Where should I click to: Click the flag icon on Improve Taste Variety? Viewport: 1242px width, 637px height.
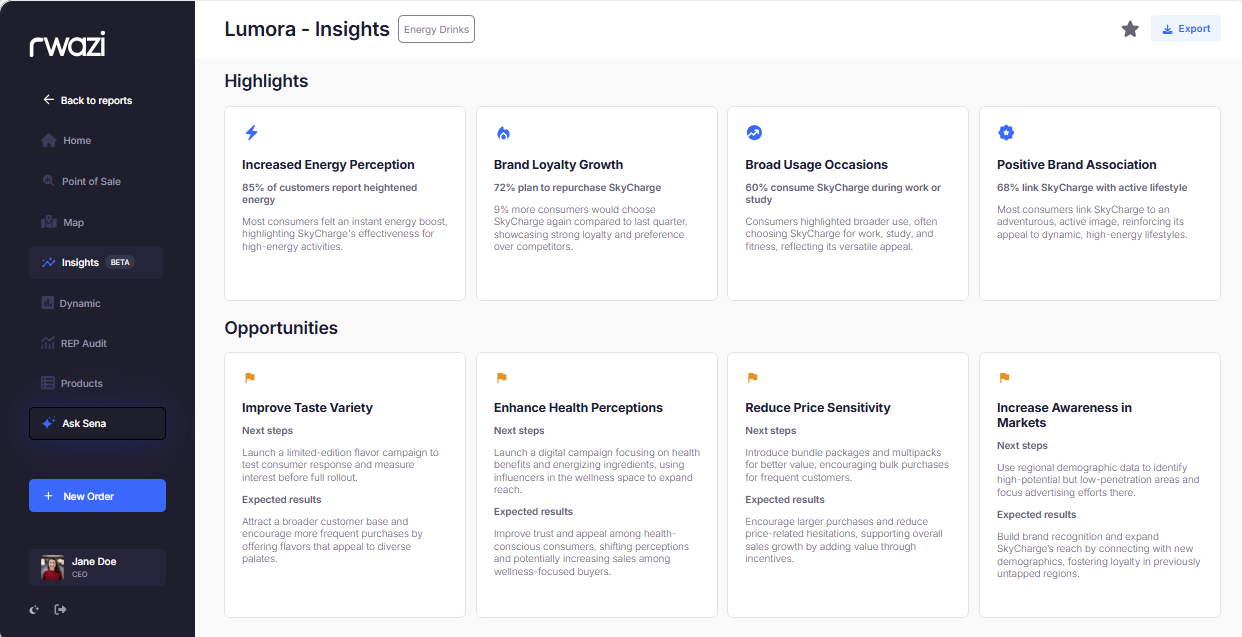click(250, 378)
